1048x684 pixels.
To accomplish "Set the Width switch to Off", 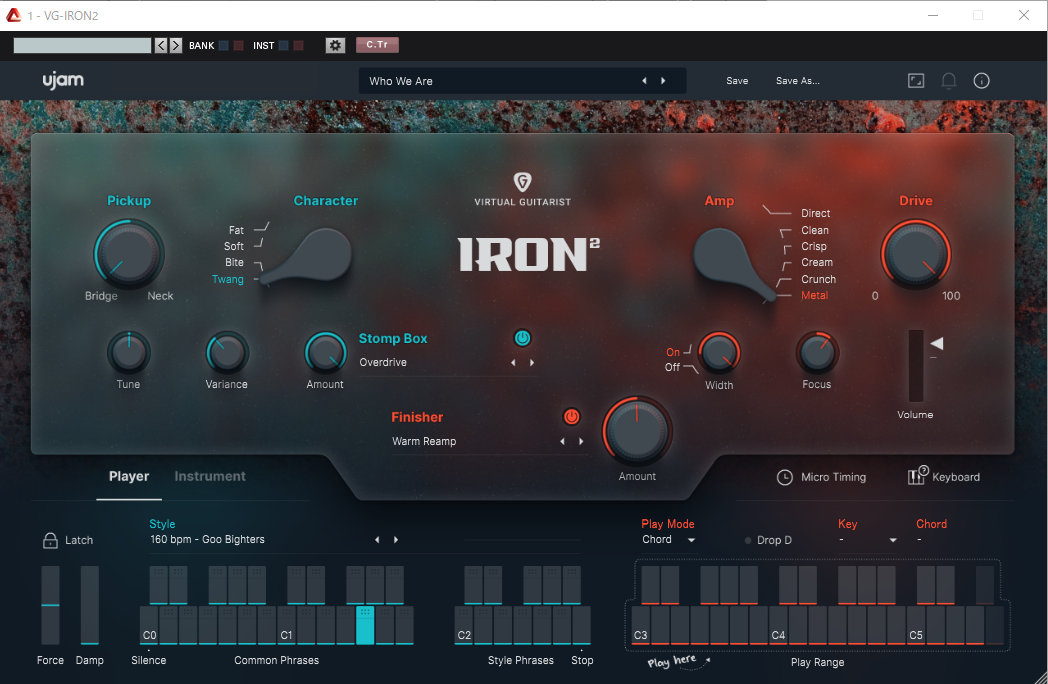I will 672,367.
